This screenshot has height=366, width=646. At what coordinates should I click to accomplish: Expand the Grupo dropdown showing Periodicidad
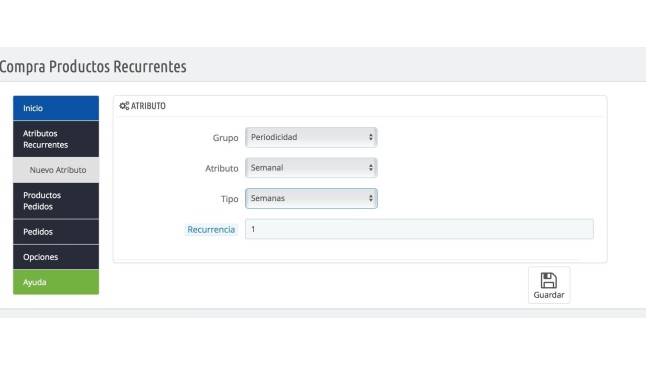pos(311,137)
